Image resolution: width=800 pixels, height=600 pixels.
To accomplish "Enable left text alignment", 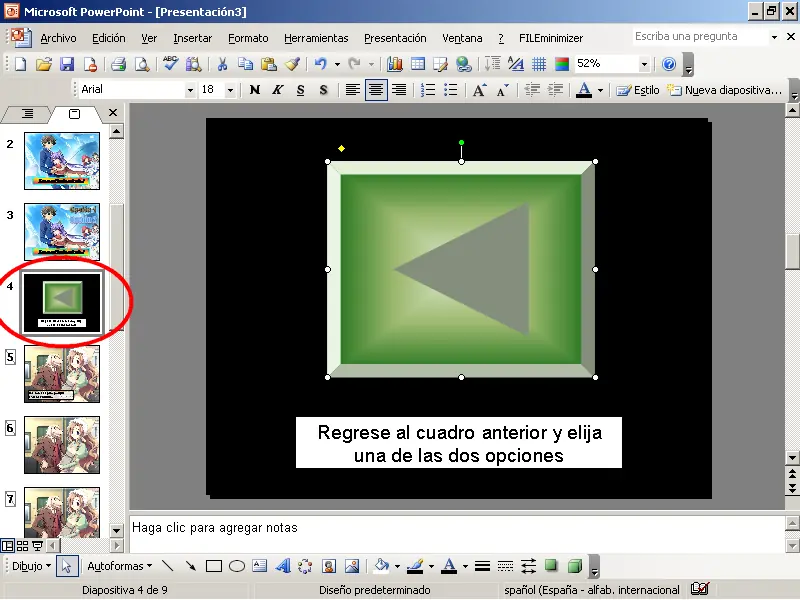I will (x=353, y=90).
